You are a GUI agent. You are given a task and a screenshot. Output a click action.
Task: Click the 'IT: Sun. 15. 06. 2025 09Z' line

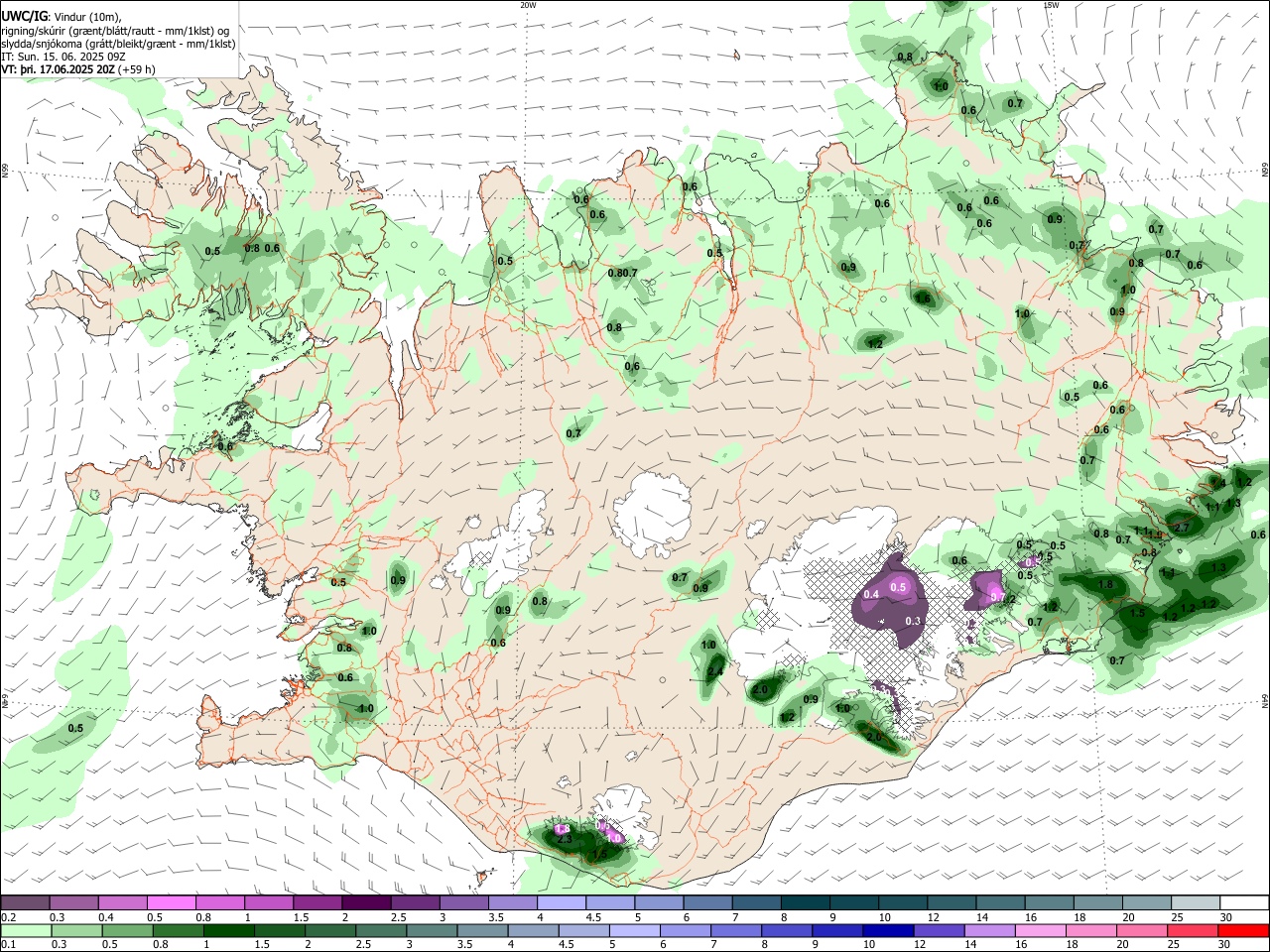[x=63, y=58]
